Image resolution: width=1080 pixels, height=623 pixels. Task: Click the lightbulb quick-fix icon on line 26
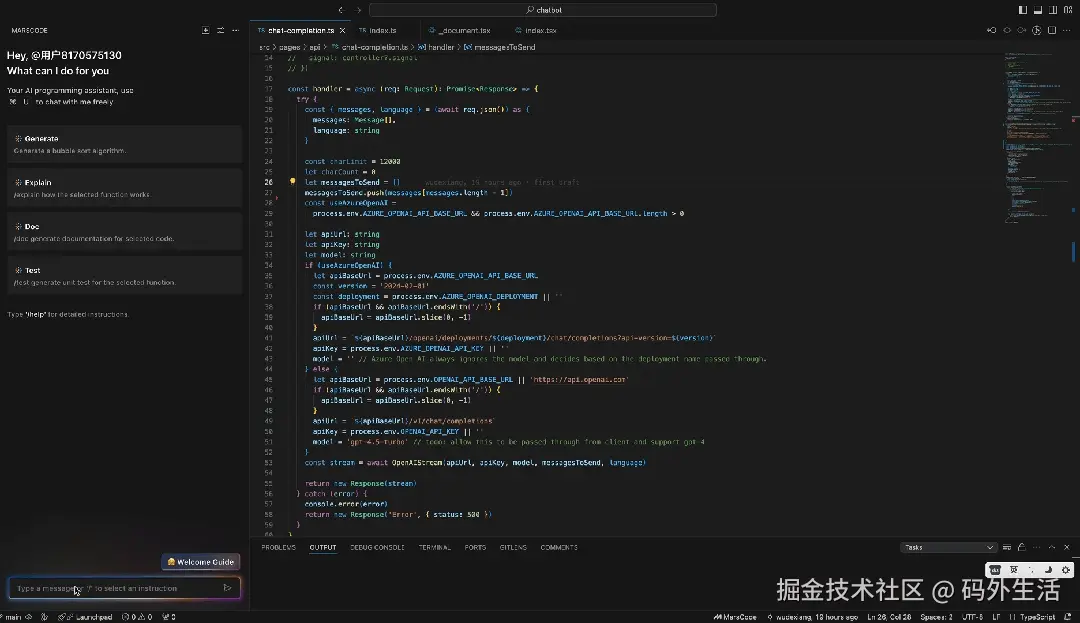pos(292,182)
